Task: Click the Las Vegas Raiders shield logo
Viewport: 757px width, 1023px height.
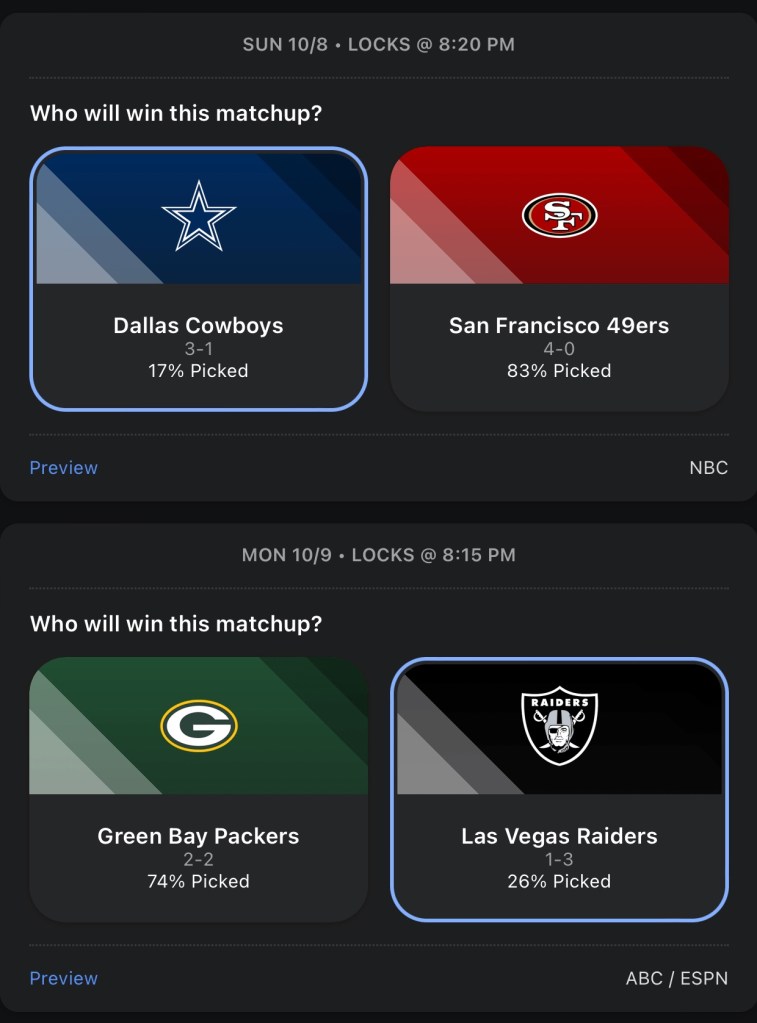Action: click(559, 725)
